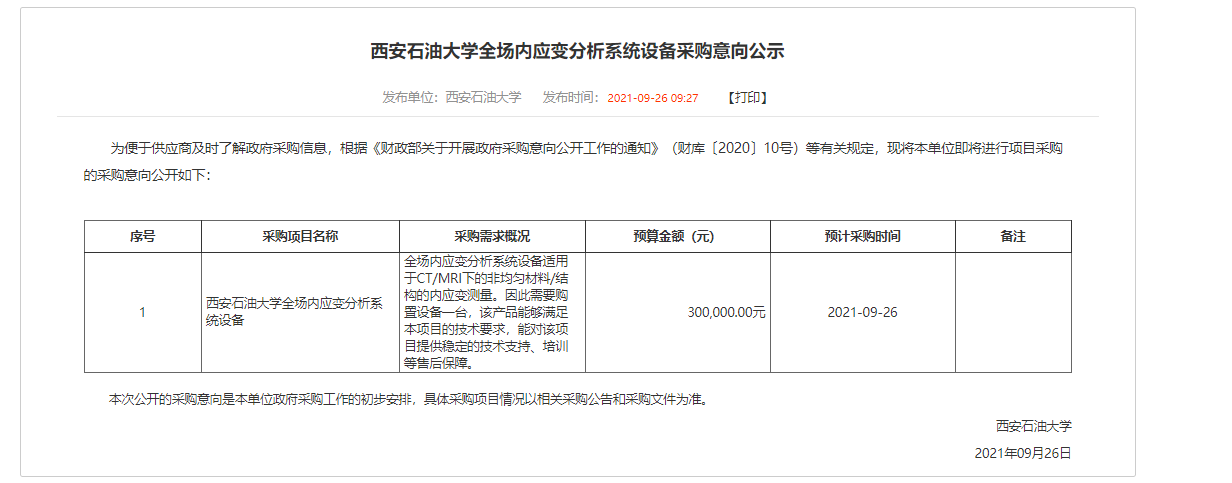Click project name cell 西安石油大学全场内应变分析系统设备
Image resolution: width=1232 pixels, height=483 pixels.
coord(300,312)
